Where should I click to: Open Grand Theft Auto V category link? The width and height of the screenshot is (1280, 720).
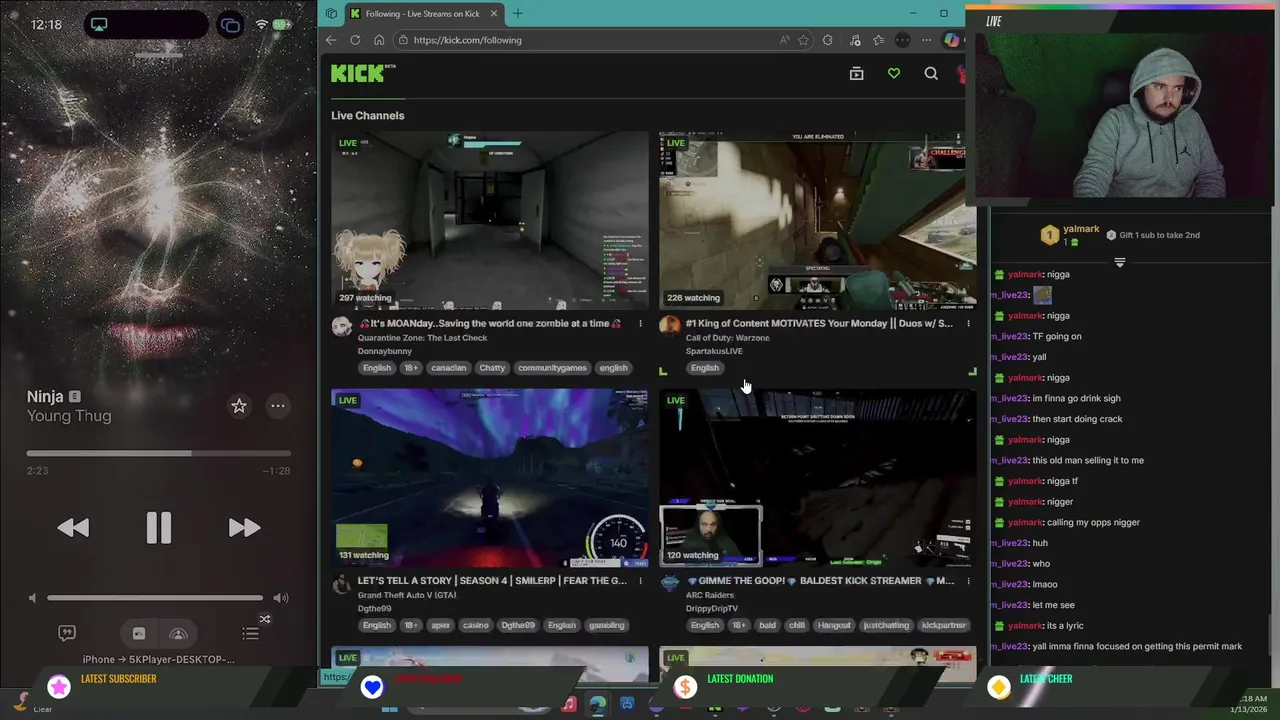[x=407, y=595]
